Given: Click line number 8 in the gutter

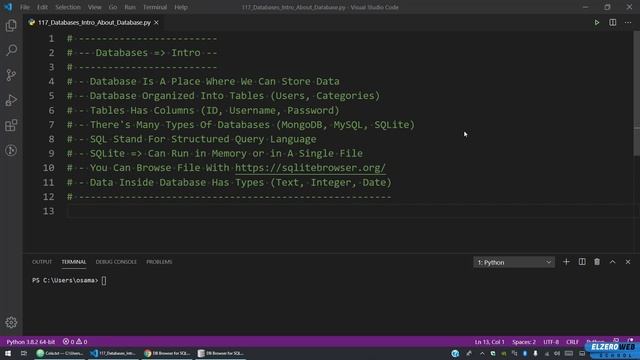Looking at the screenshot, I should (51, 139).
